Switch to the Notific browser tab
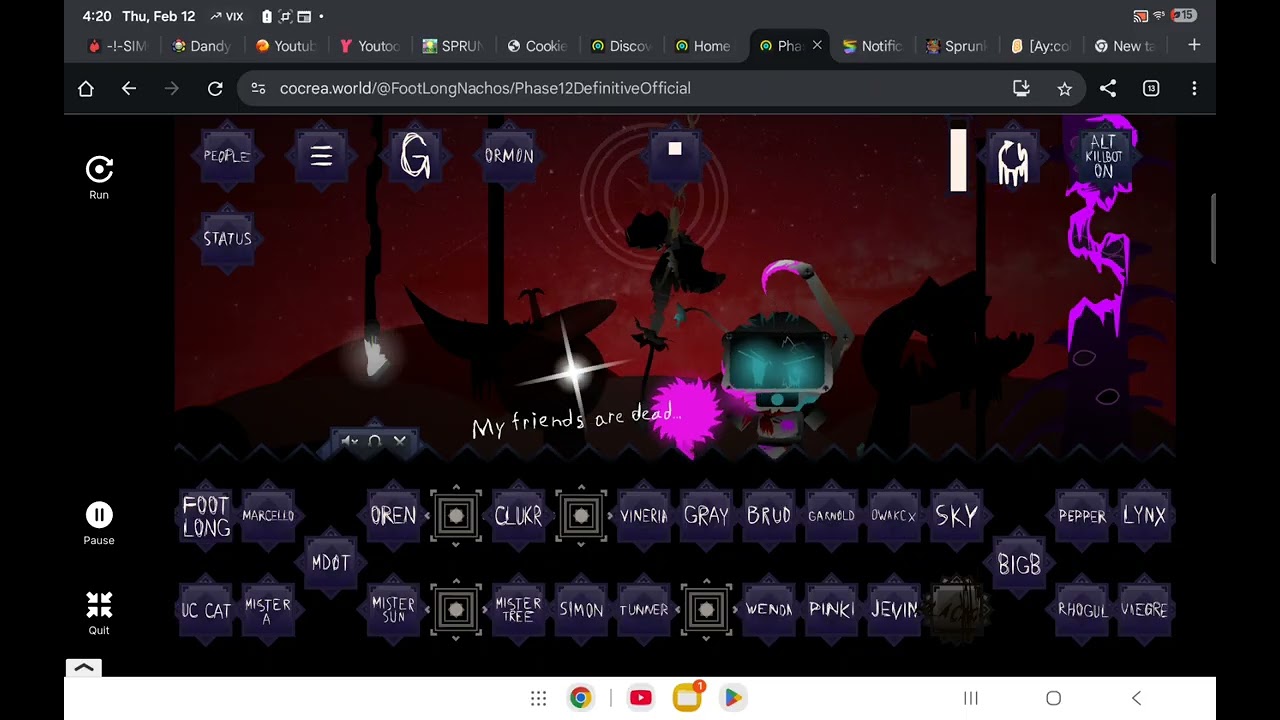The height and width of the screenshot is (720, 1280). 872,46
